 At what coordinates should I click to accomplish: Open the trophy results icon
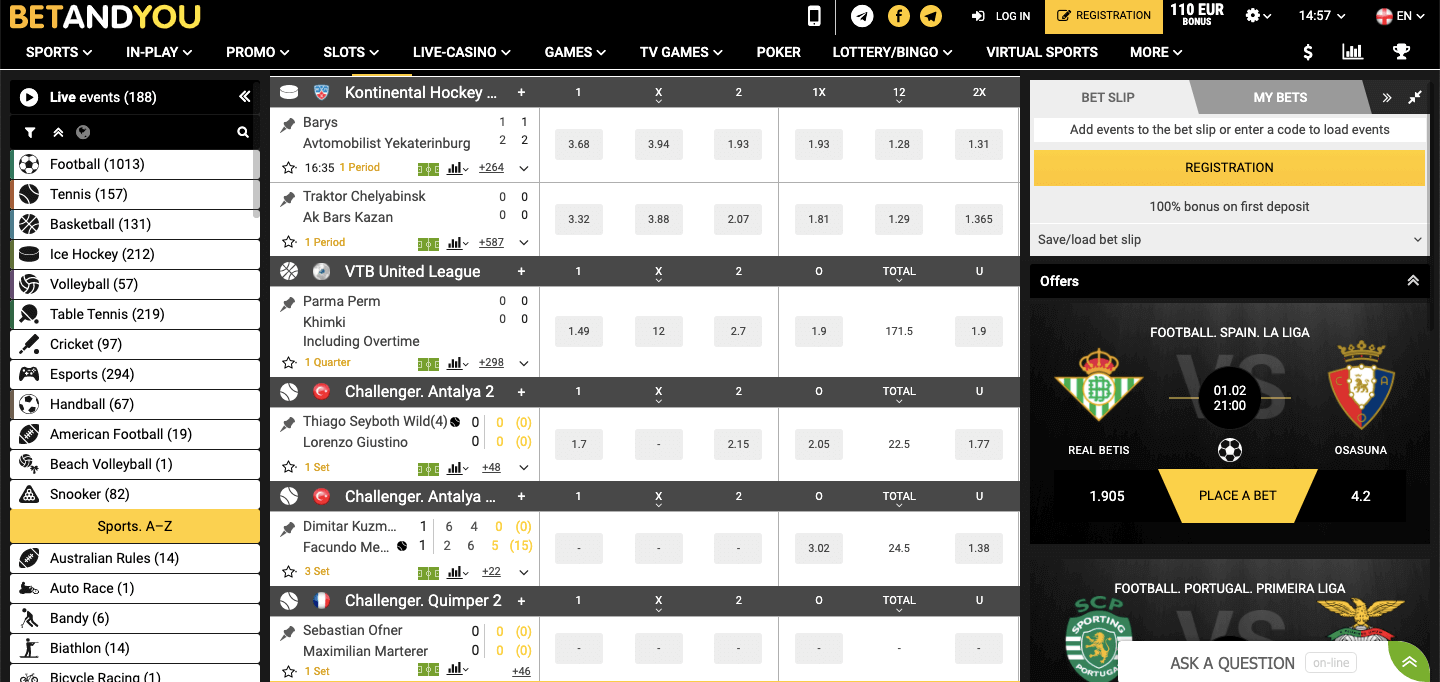click(x=1401, y=52)
